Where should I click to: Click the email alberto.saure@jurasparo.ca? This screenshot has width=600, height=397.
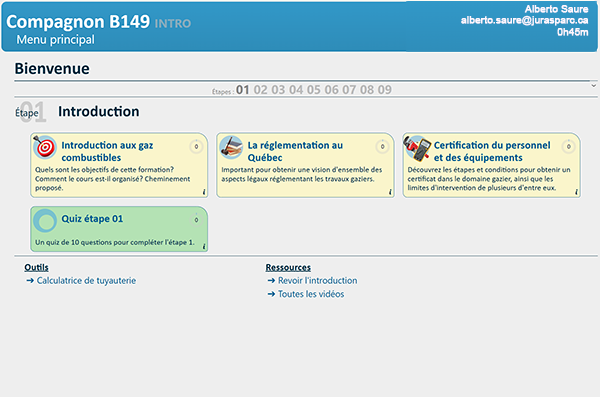click(x=525, y=20)
